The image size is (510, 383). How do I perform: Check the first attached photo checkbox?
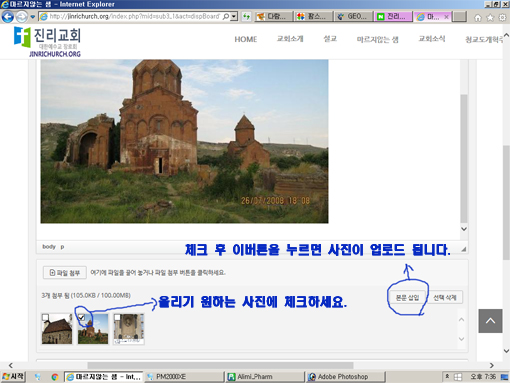[x=45, y=317]
